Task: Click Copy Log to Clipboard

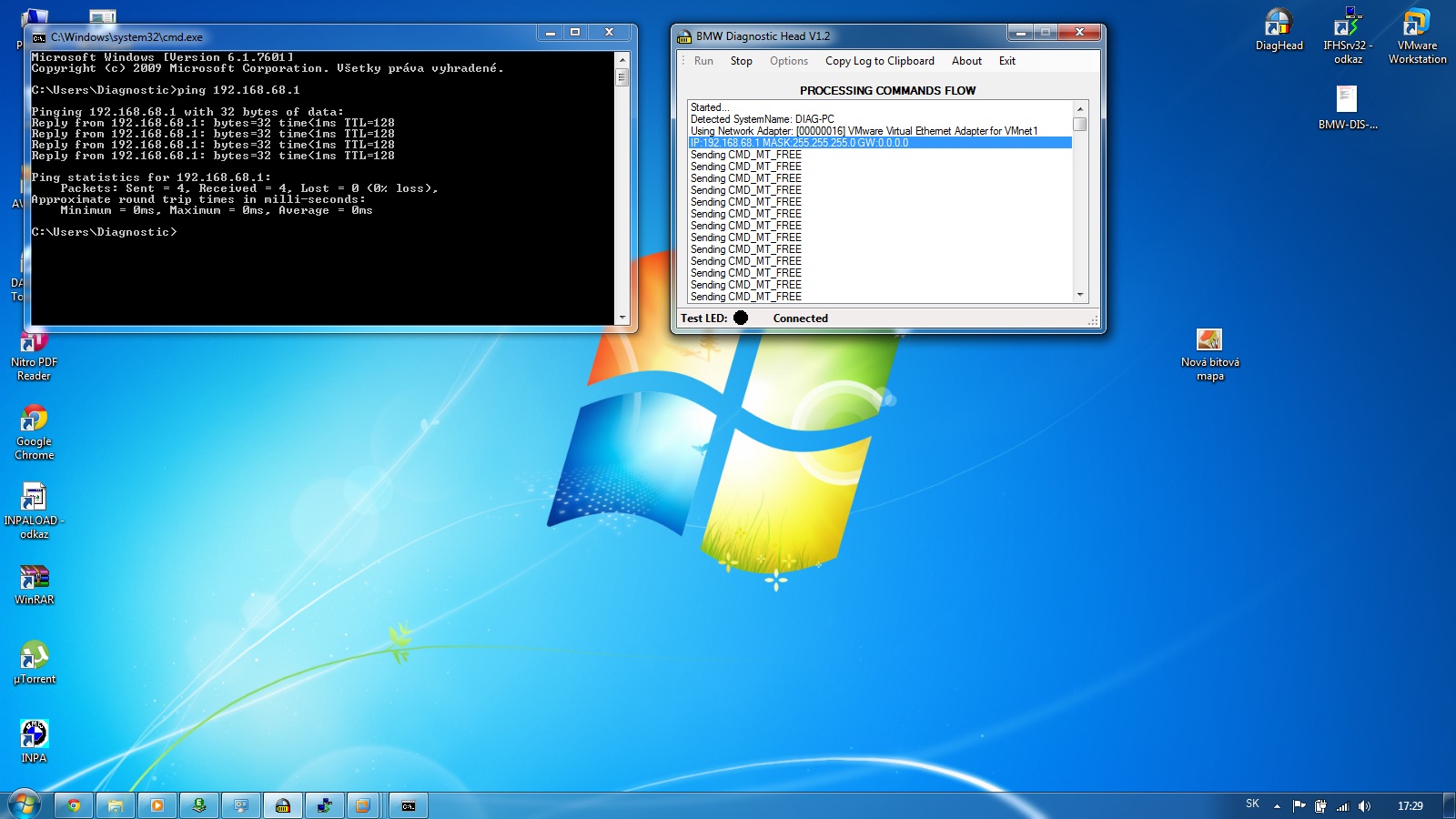Action: coord(879,61)
